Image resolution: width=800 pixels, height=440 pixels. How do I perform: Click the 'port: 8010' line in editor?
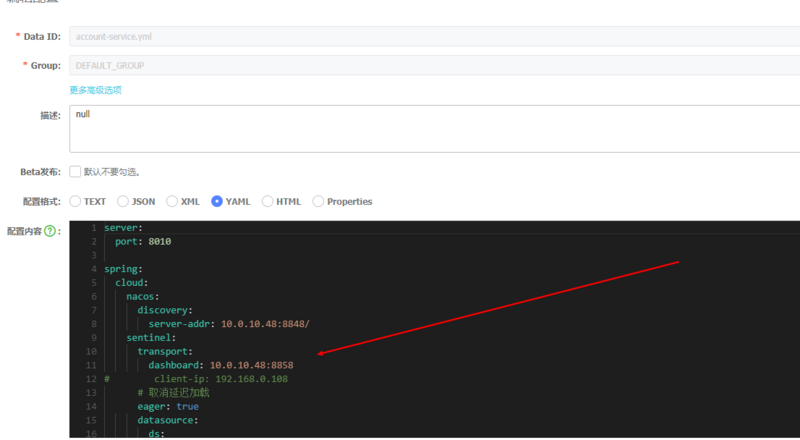coord(143,241)
